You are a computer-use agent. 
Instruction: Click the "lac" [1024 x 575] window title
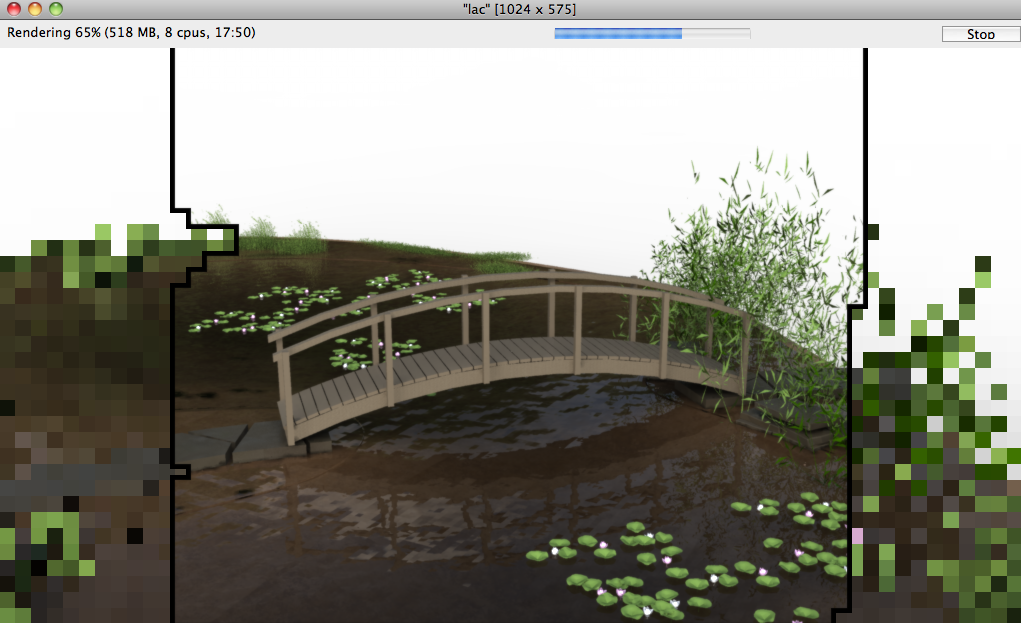click(x=512, y=9)
